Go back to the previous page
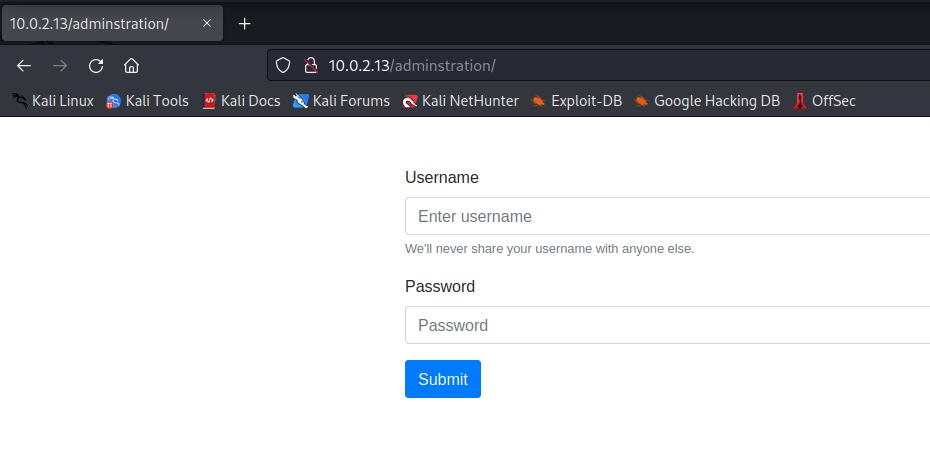Image resolution: width=930 pixels, height=462 pixels. point(24,66)
